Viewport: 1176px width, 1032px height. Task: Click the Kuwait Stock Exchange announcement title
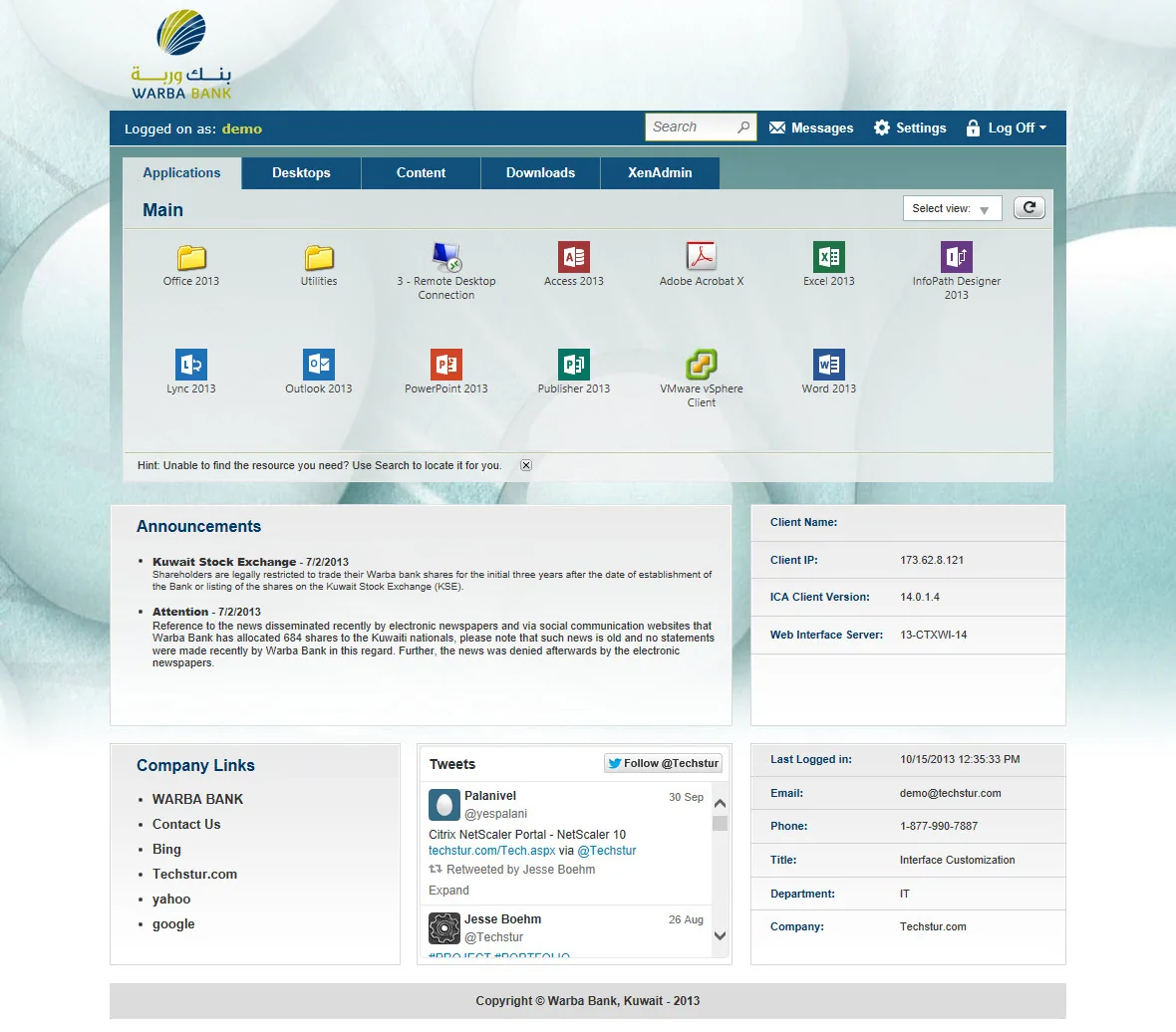click(x=224, y=562)
